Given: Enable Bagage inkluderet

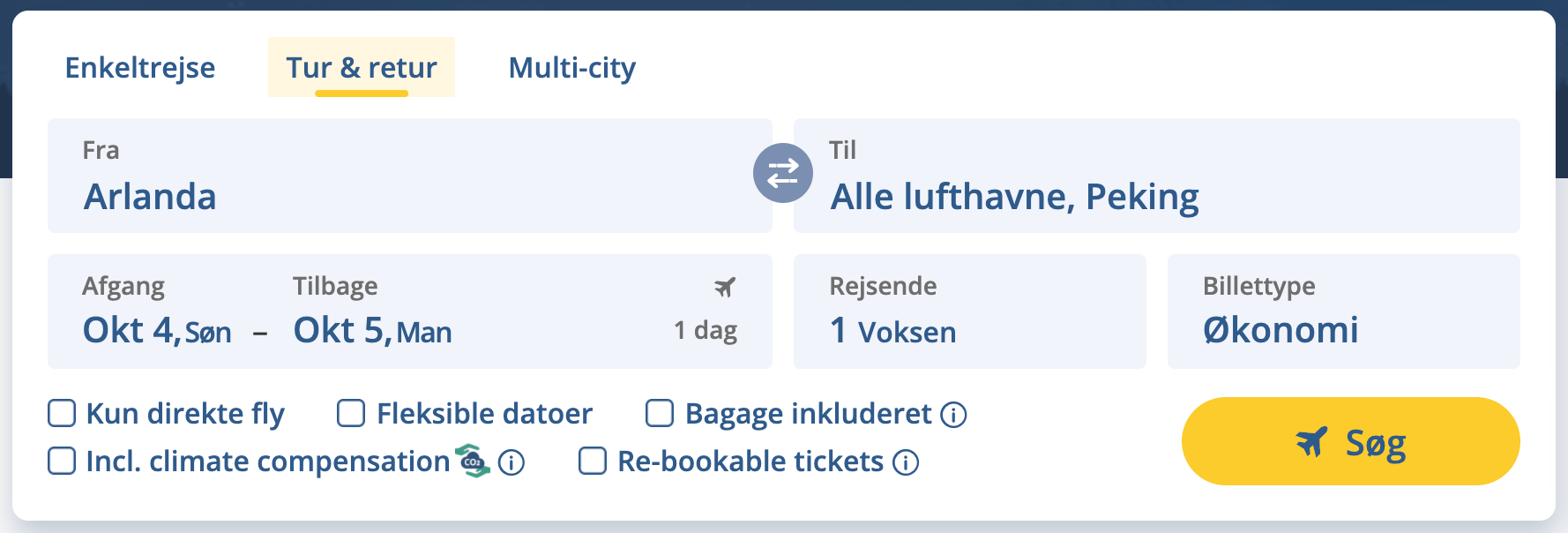Looking at the screenshot, I should (x=659, y=413).
